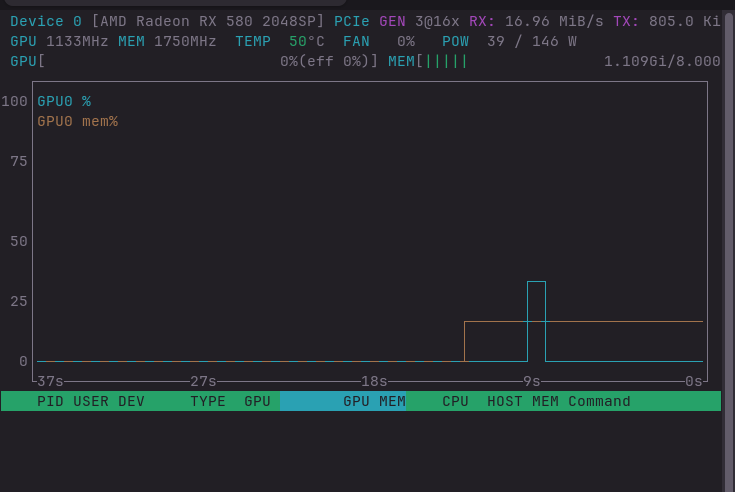Screen dimensions: 735x492
Task: Click the POW 39 / 146 W reading
Action: (510, 42)
